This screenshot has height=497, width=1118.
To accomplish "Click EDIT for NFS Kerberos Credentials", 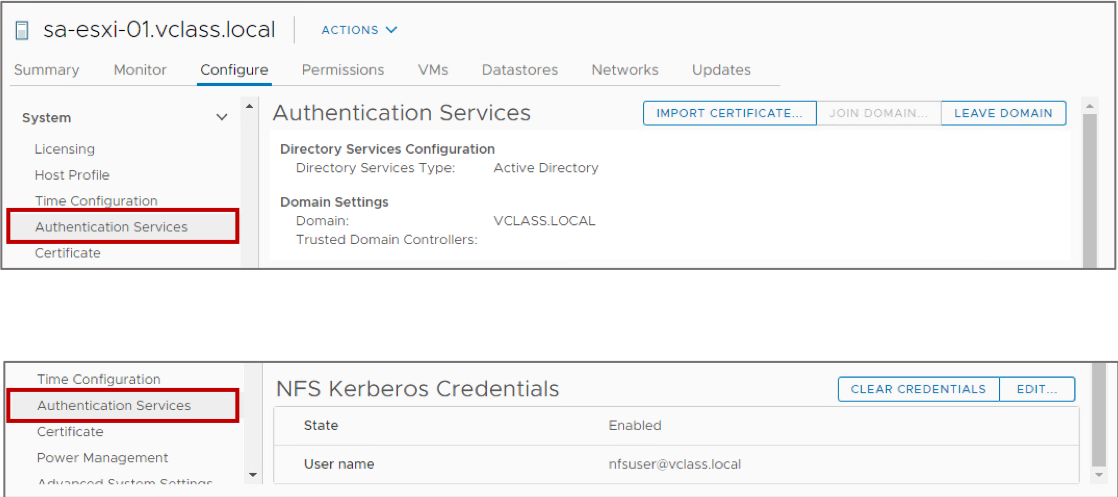I will click(x=1037, y=389).
